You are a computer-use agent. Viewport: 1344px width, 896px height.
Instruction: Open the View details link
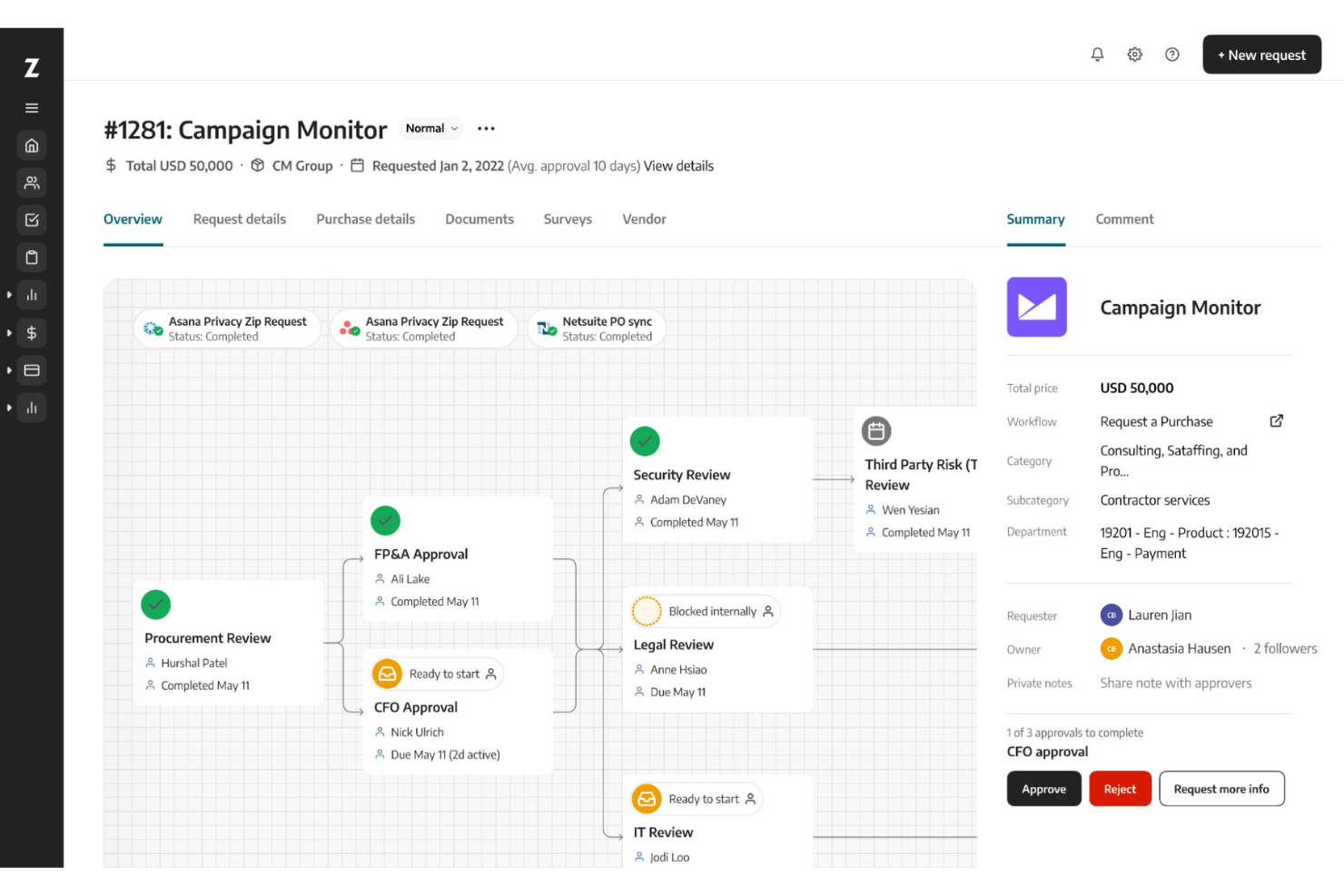coord(678,165)
